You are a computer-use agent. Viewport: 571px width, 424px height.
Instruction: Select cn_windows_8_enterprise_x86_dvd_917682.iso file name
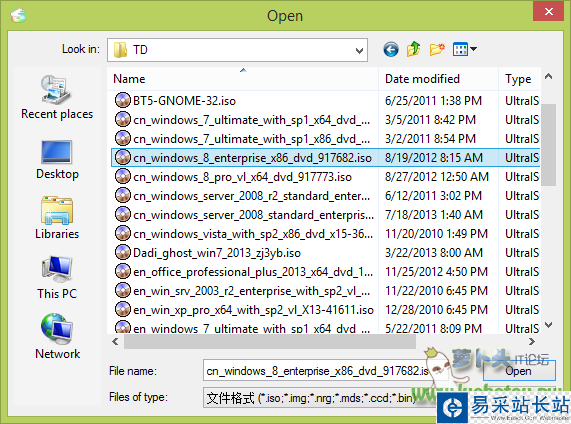click(252, 158)
